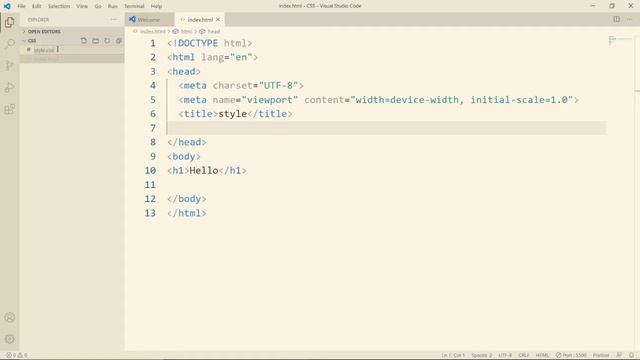Click VS Code logo in title bar

click(x=7, y=6)
